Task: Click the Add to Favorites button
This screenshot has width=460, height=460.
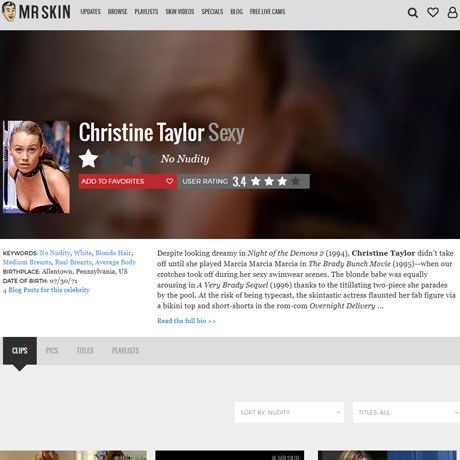Action: [128, 181]
